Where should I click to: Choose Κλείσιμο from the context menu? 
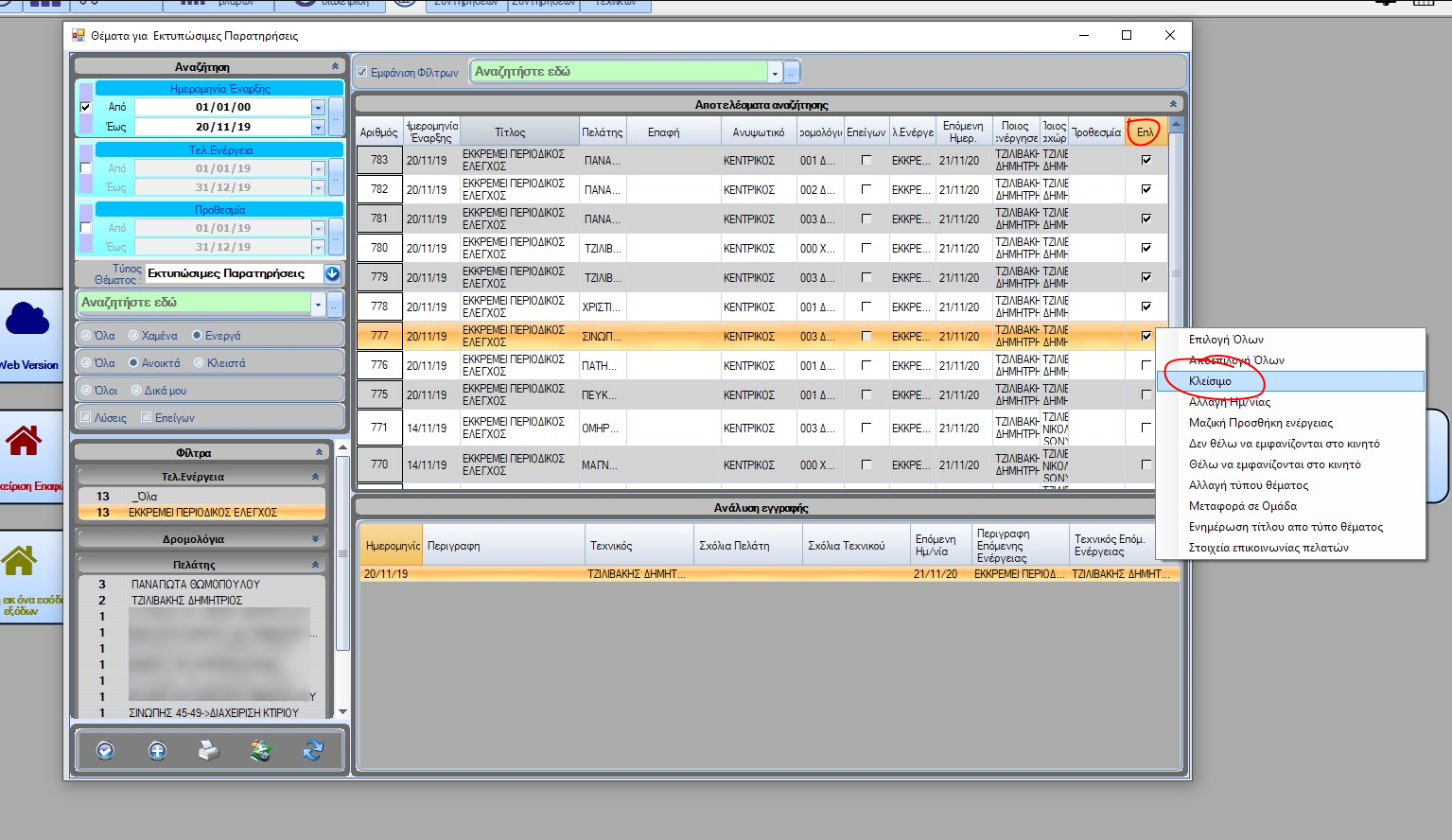point(1210,381)
